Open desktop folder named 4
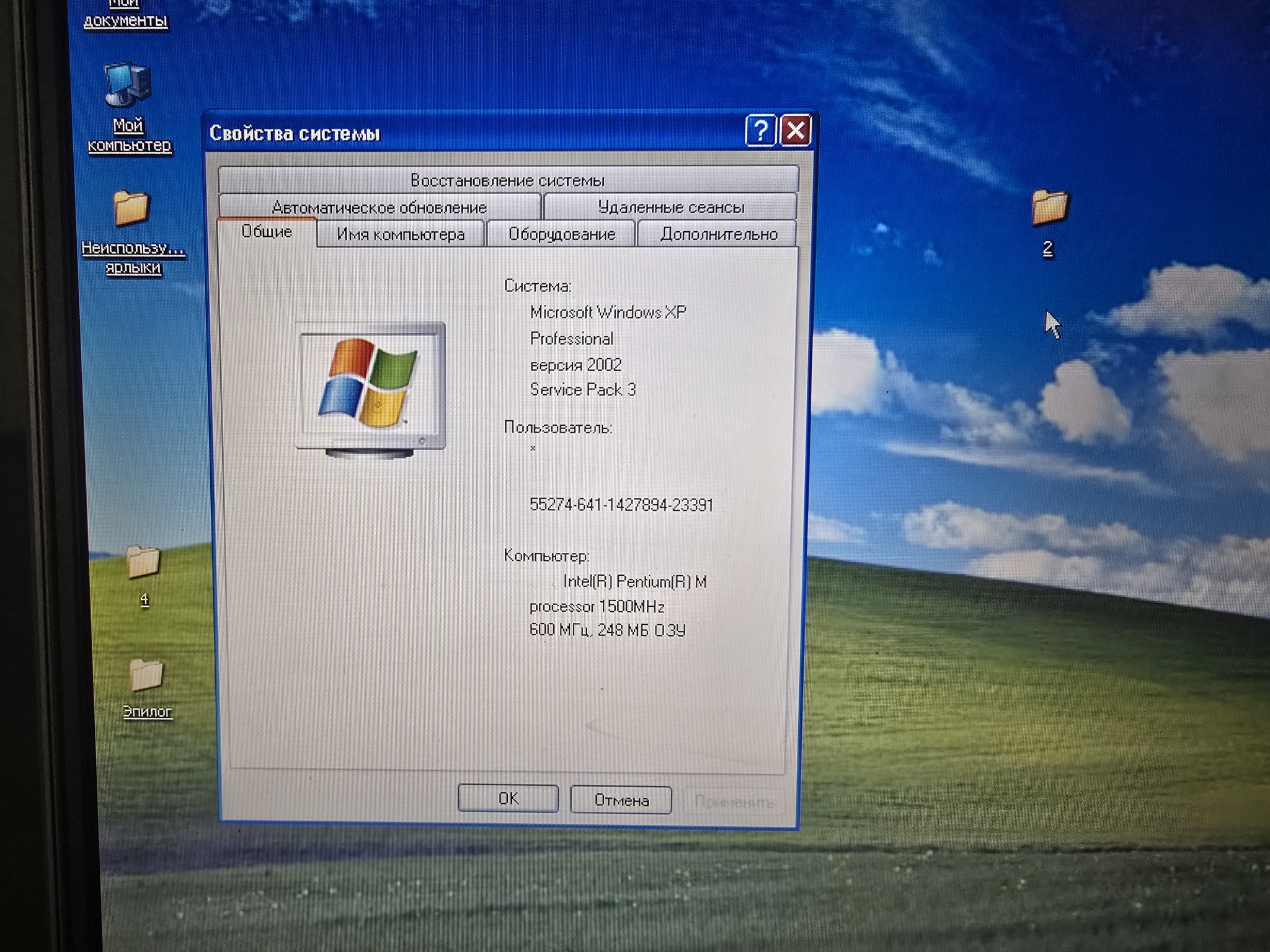This screenshot has width=1270, height=952. tap(143, 563)
